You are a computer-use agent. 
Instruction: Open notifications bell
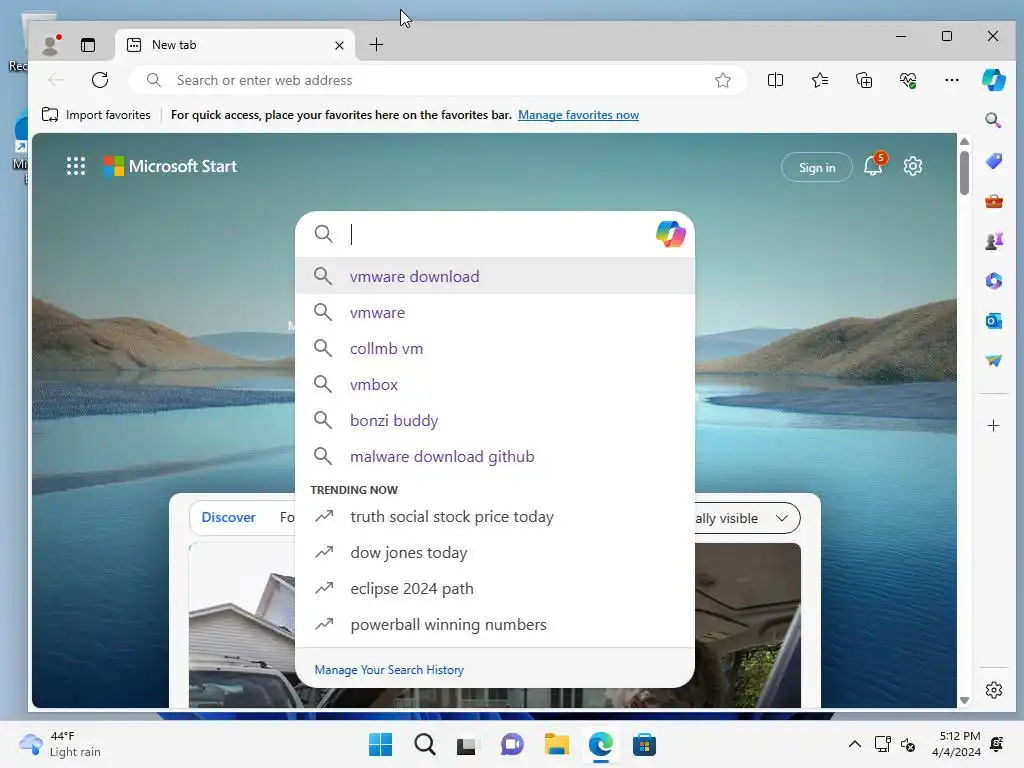874,165
